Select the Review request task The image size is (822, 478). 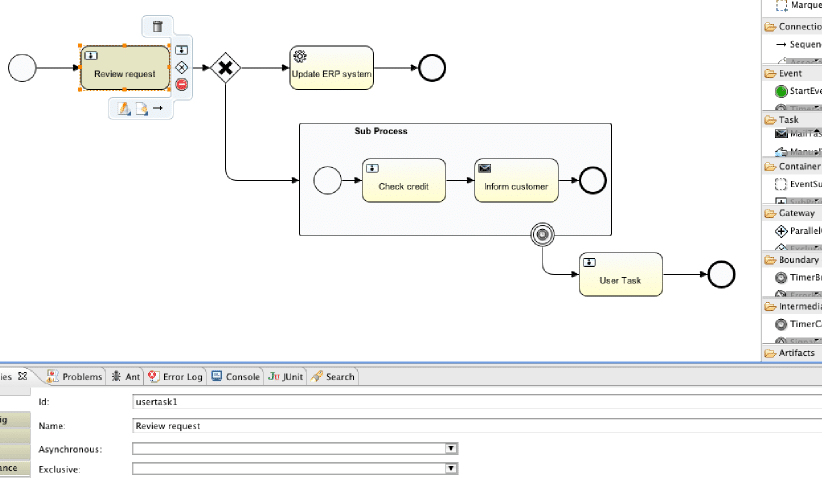point(125,68)
